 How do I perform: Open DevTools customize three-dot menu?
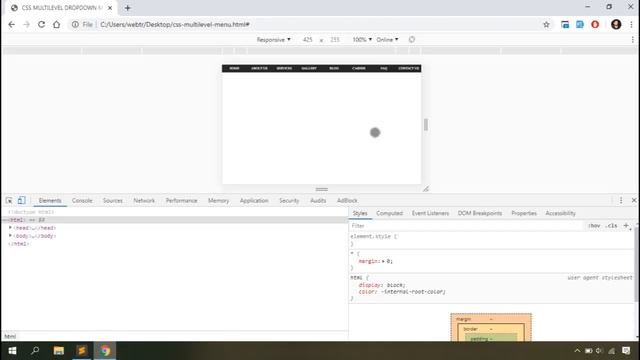[x=621, y=200]
